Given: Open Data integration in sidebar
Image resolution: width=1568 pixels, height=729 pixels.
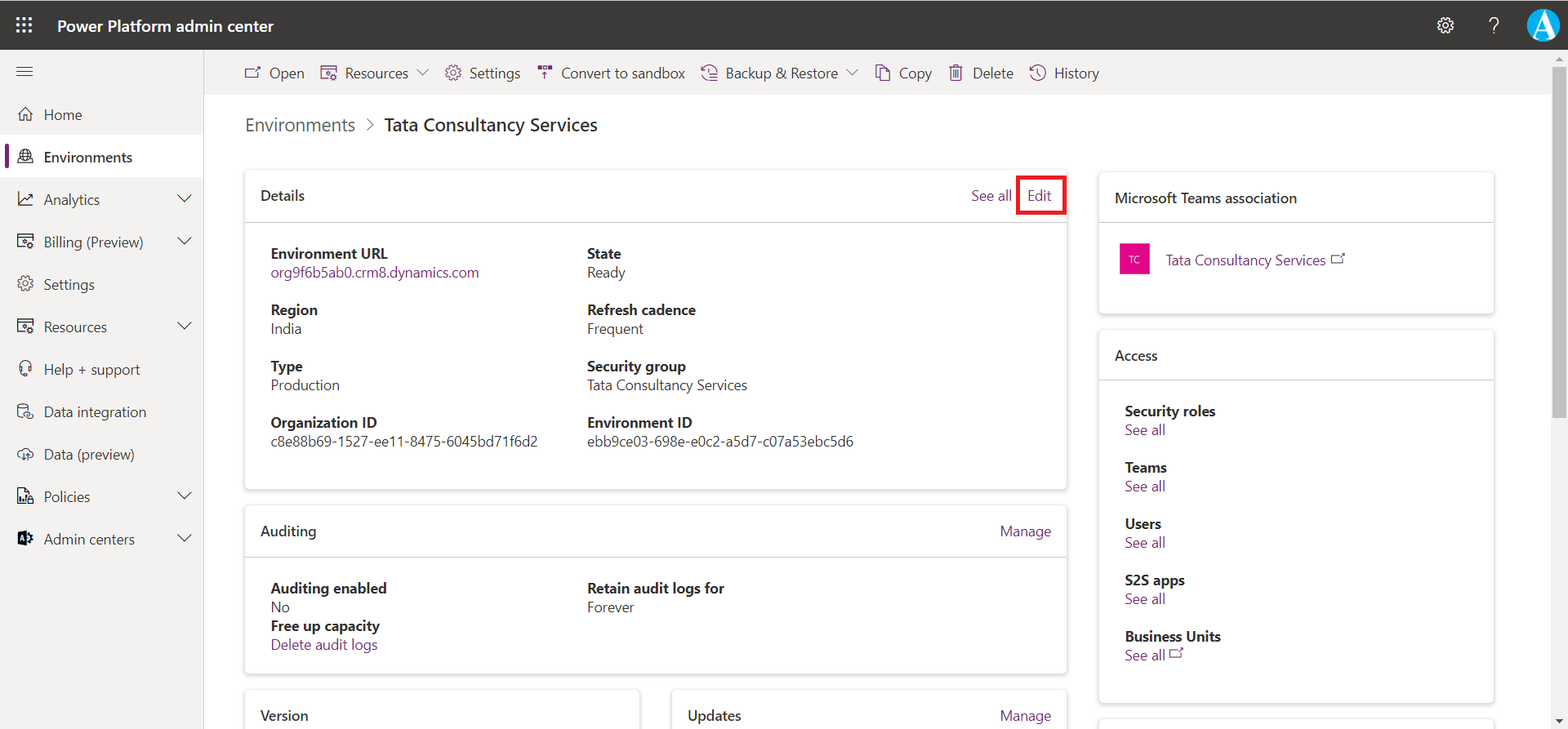Looking at the screenshot, I should coord(95,412).
